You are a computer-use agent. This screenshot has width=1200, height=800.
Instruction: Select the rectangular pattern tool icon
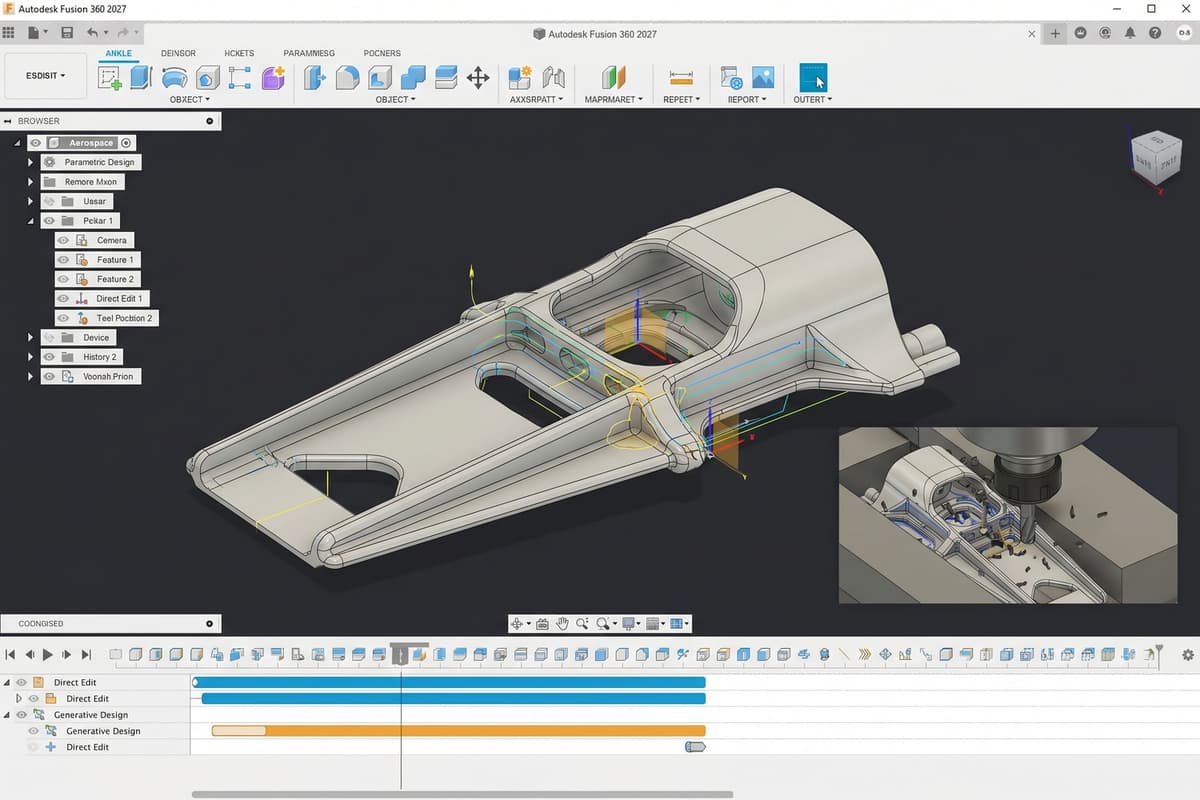tap(239, 78)
